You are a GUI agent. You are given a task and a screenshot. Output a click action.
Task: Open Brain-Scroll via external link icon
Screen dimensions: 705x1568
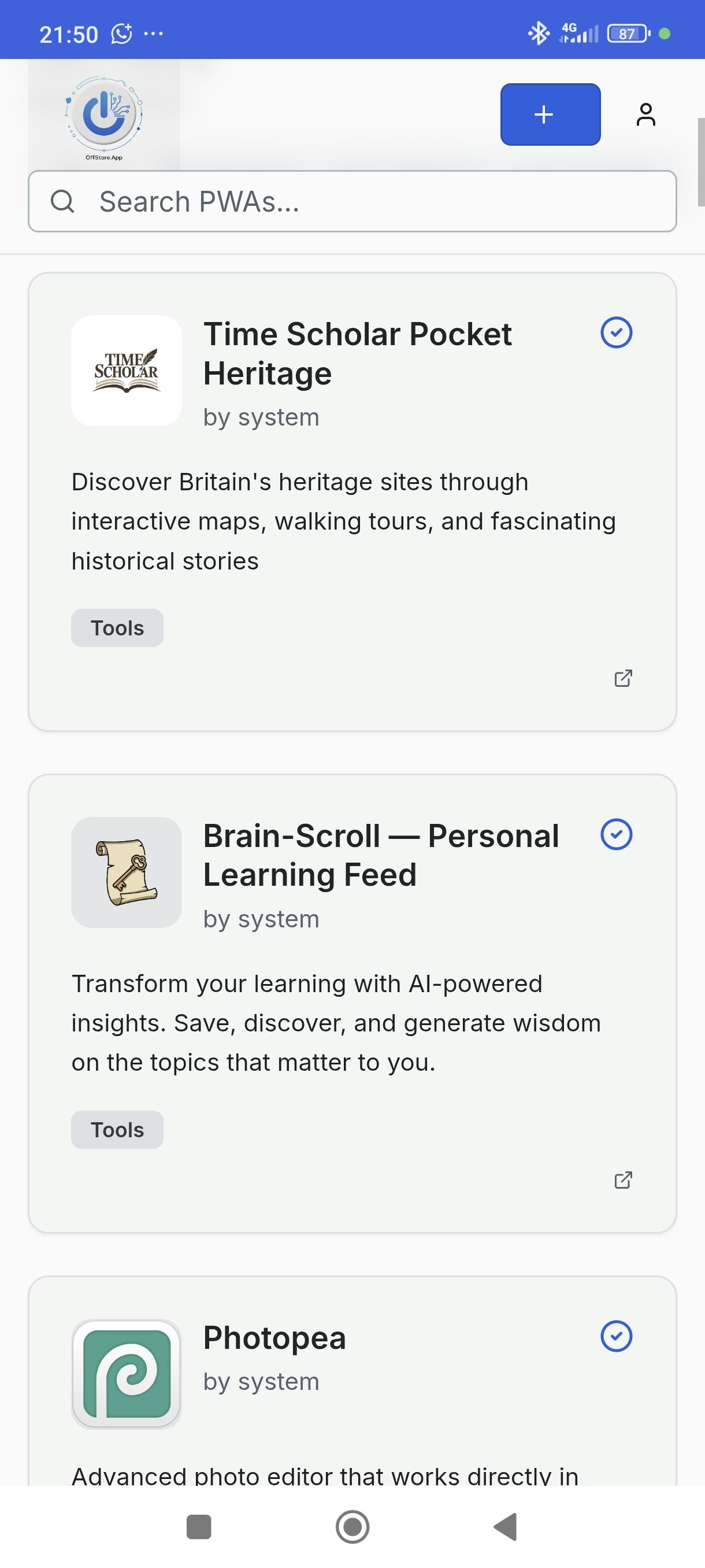624,1179
